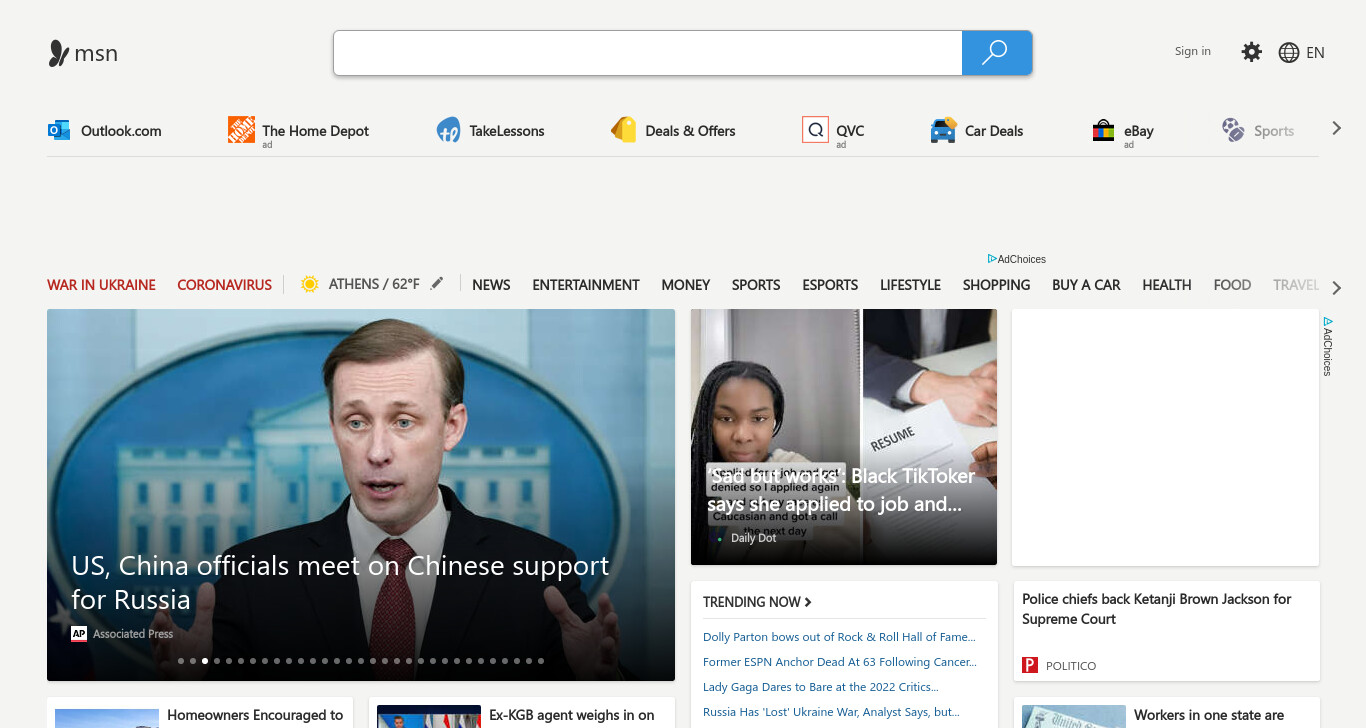
Task: Click The Home Depot orange logo
Action: coord(241,130)
